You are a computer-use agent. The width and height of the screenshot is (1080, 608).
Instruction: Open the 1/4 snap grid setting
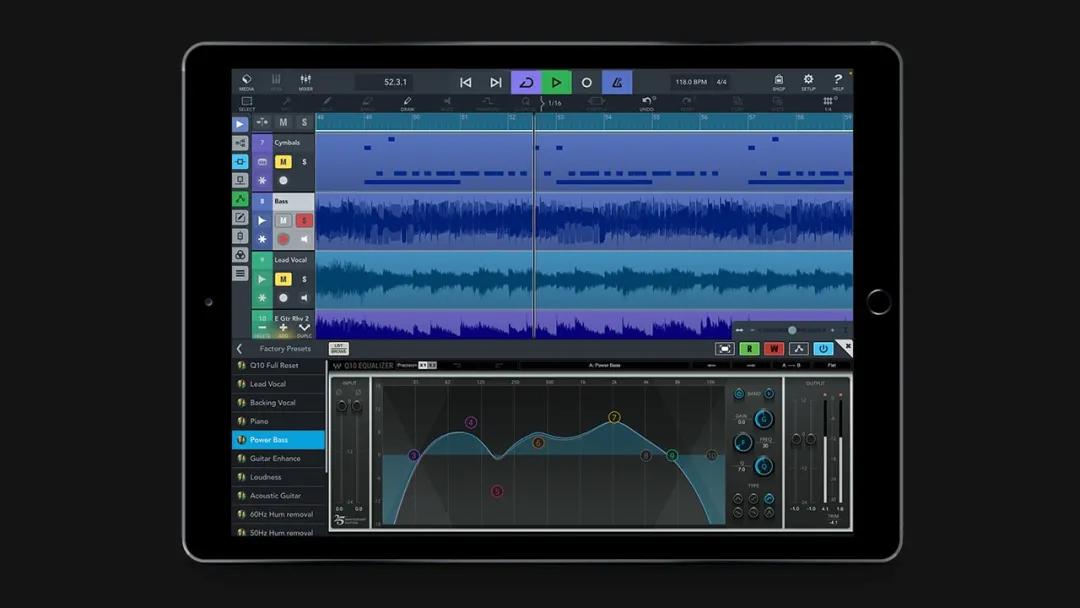(828, 103)
